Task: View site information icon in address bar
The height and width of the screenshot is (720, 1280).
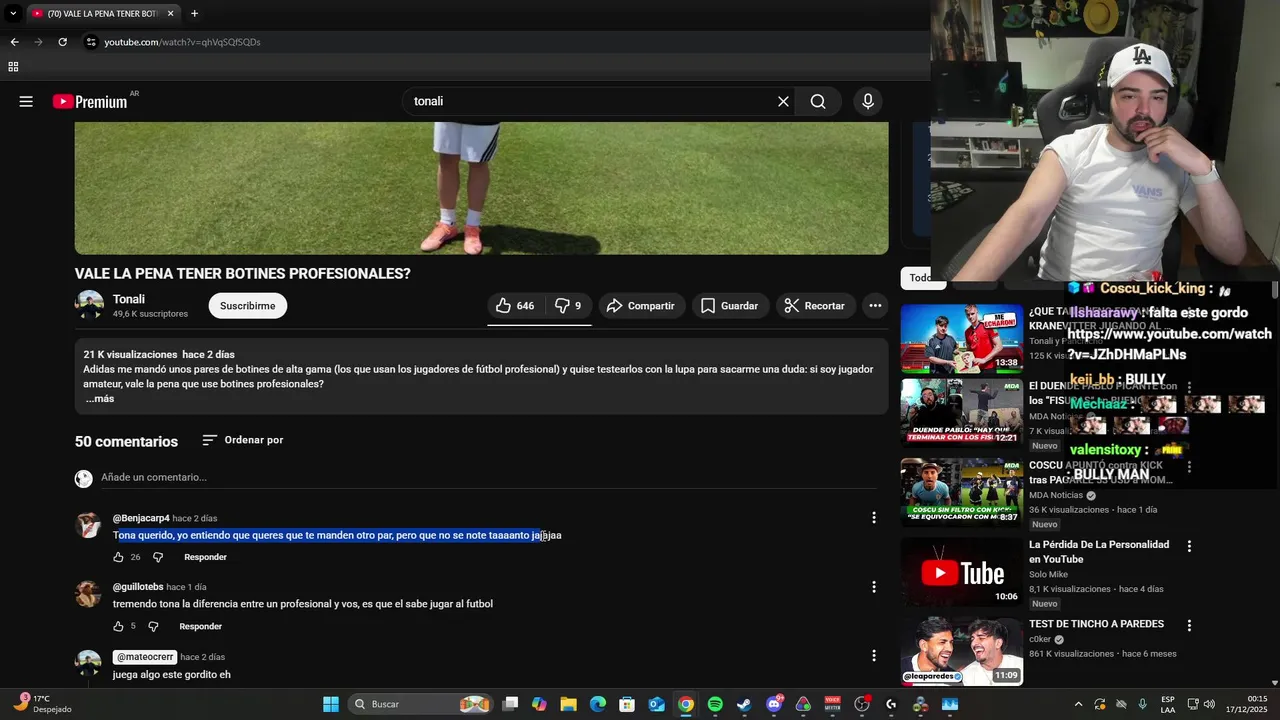Action: 91,42
